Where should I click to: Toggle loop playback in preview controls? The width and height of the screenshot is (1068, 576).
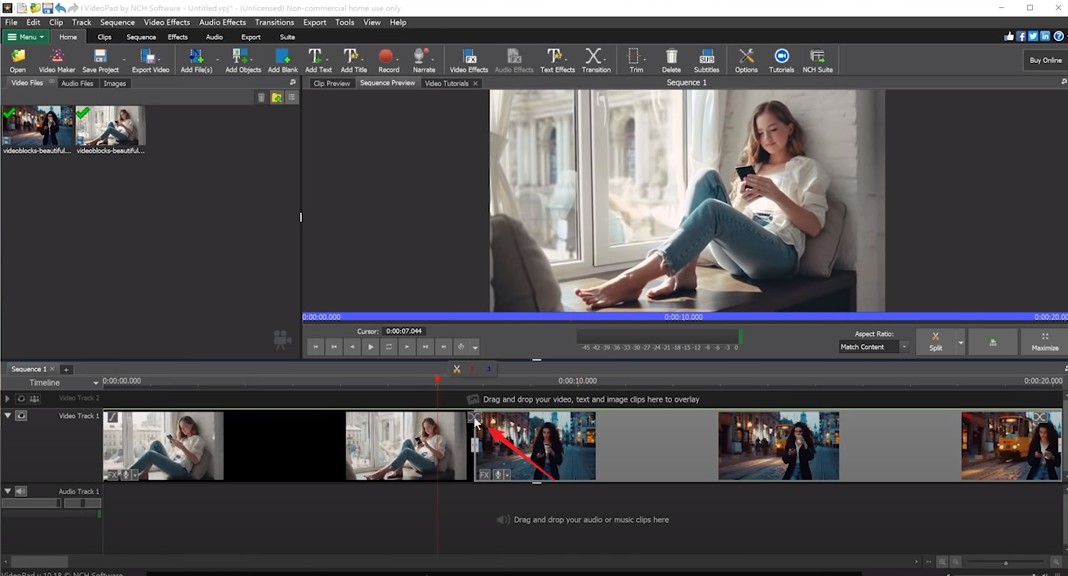[x=388, y=347]
